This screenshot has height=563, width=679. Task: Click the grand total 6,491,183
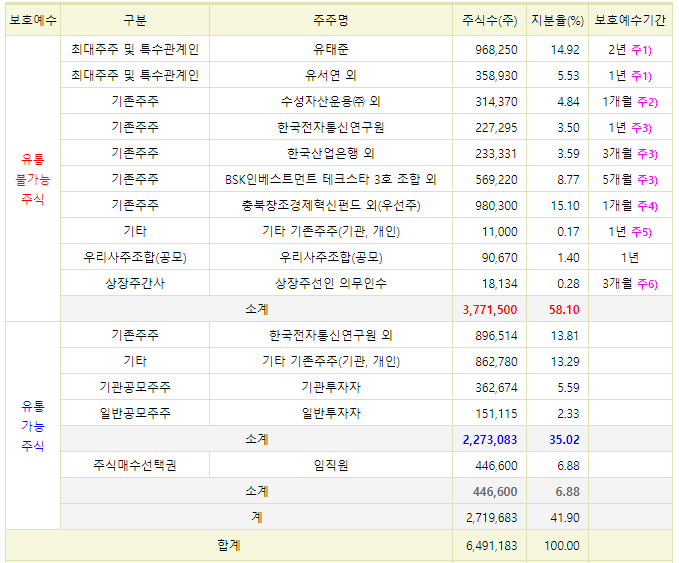tap(491, 546)
